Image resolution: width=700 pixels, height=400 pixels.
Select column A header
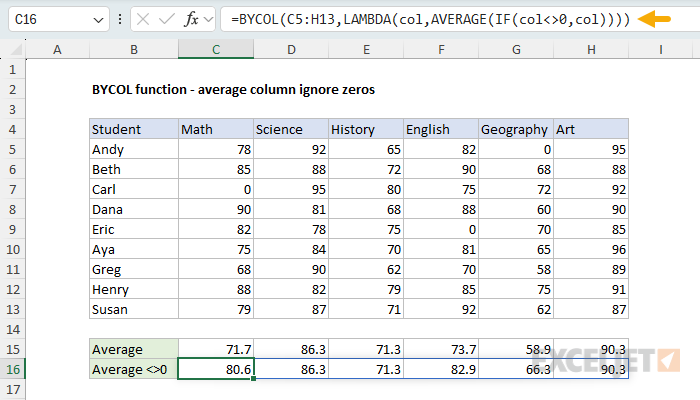(57, 50)
